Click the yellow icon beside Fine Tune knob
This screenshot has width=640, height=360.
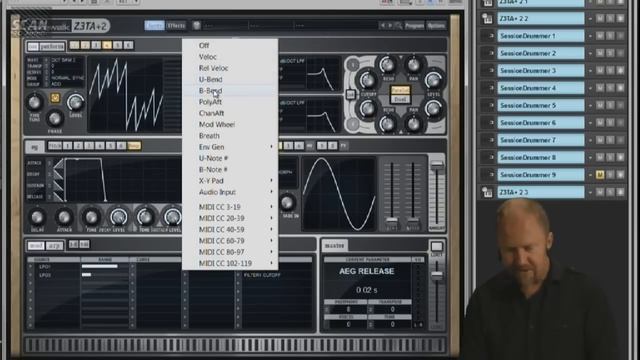tap(55, 98)
